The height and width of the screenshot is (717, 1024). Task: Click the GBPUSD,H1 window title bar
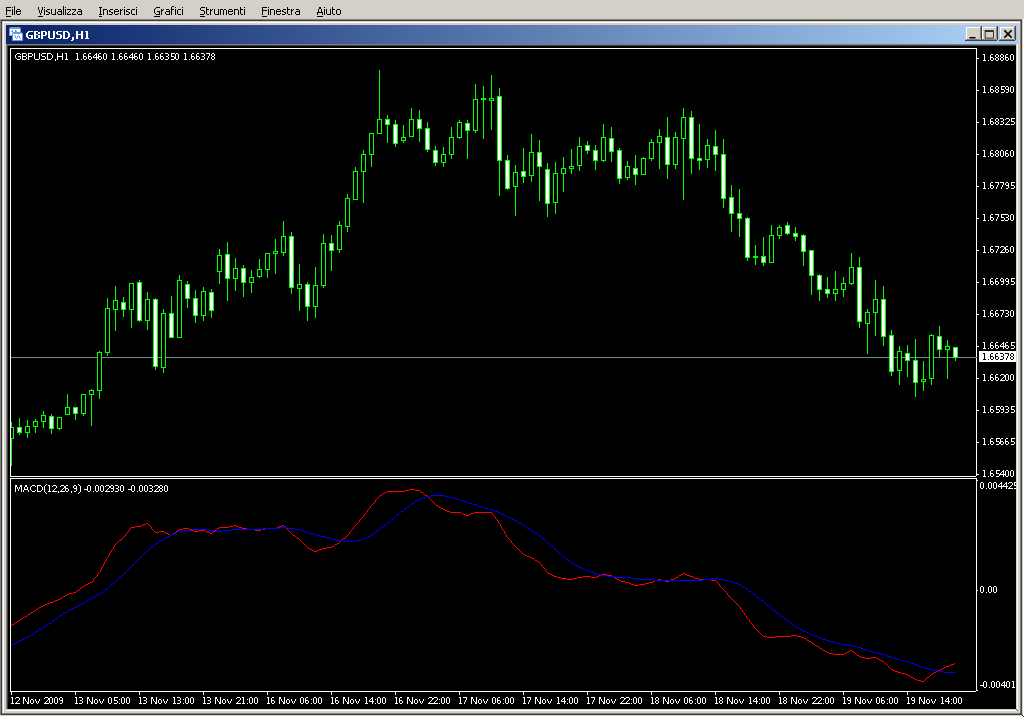(x=500, y=34)
